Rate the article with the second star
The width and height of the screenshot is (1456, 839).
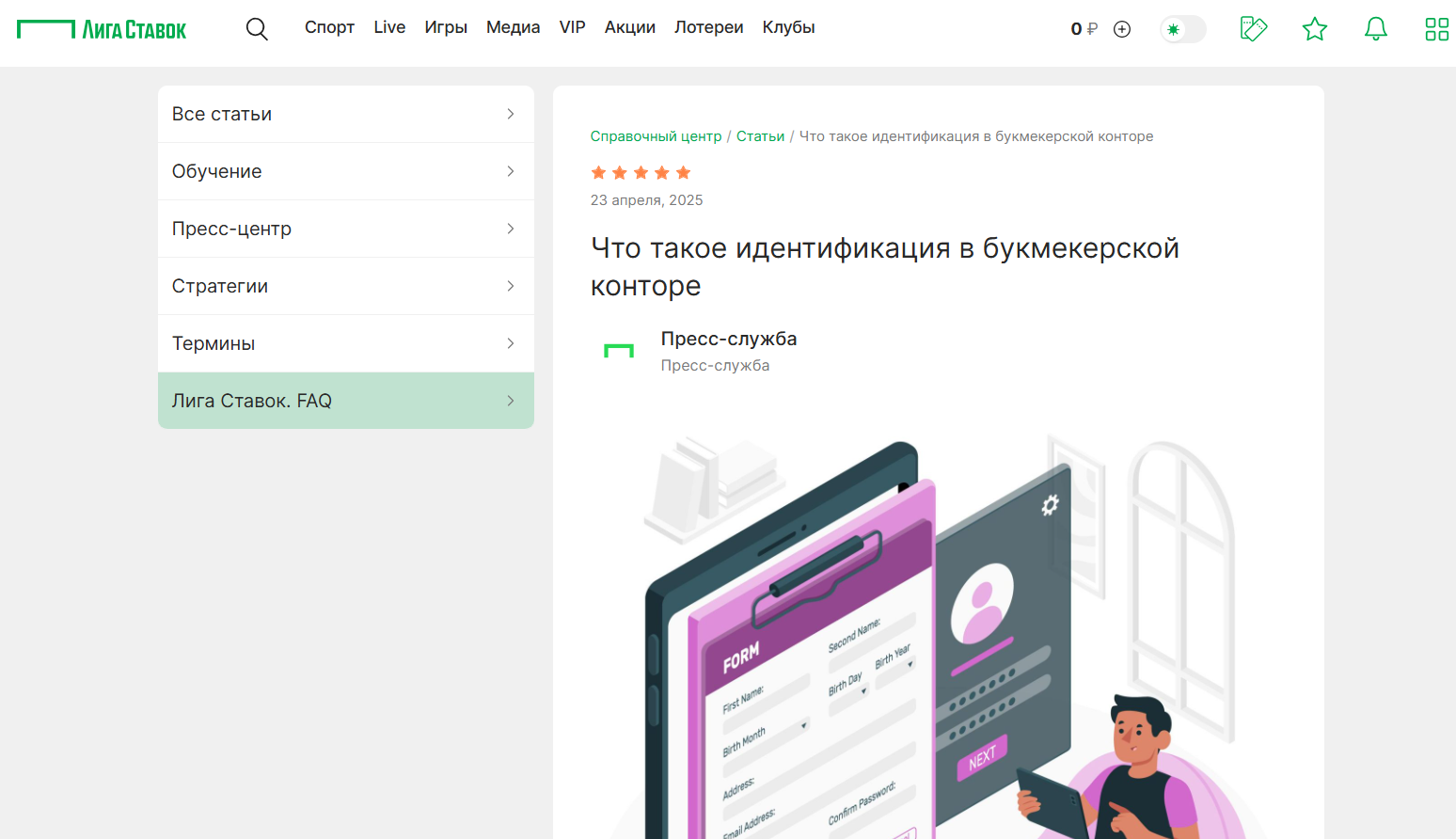tap(620, 172)
